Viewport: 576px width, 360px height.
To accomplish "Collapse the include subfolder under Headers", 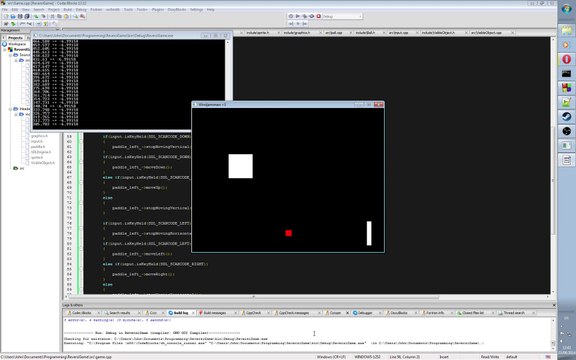I will [16, 114].
